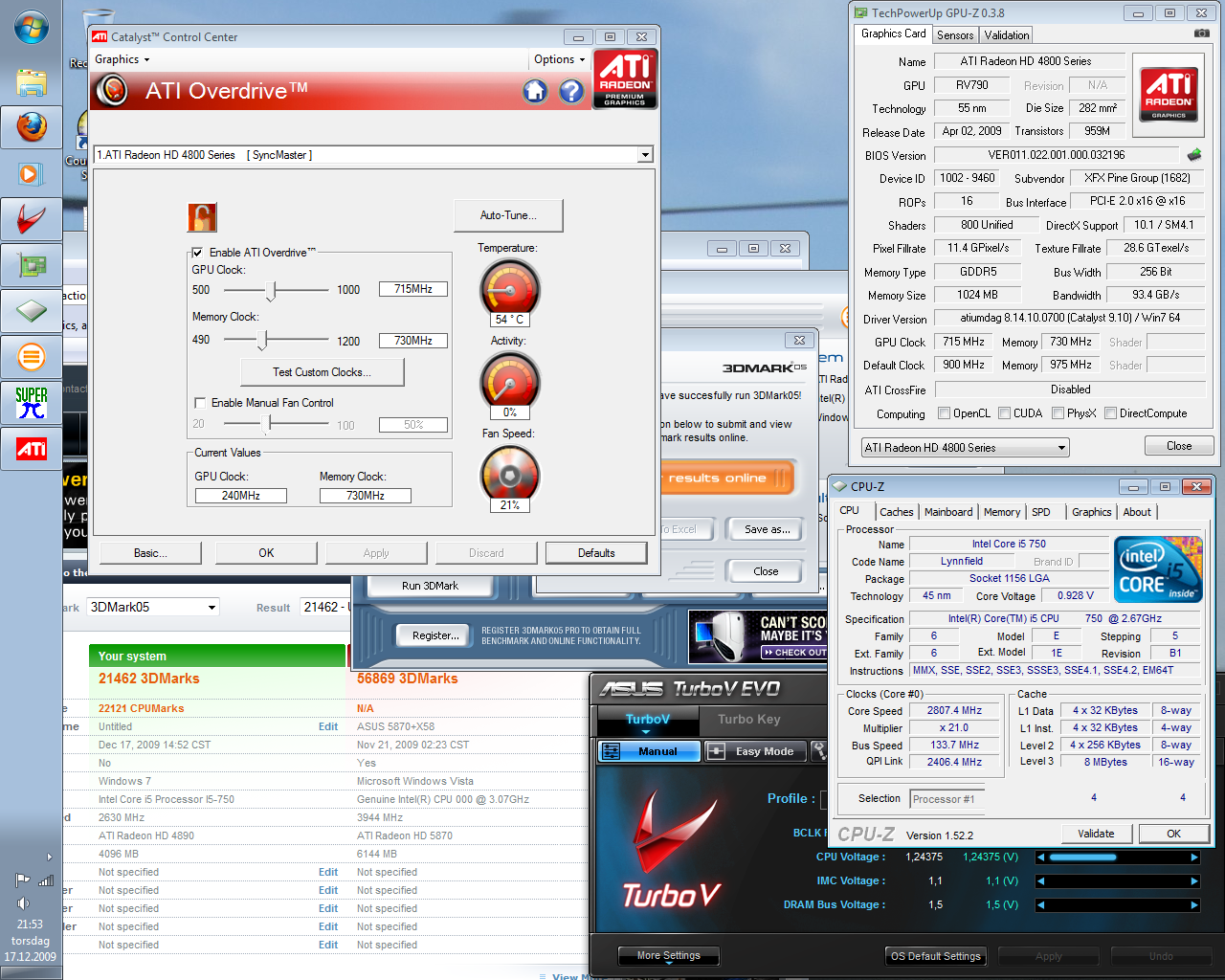Toggle Enable ATI Overdrive checkbox
The height and width of the screenshot is (980, 1225).
pyautogui.click(x=198, y=253)
